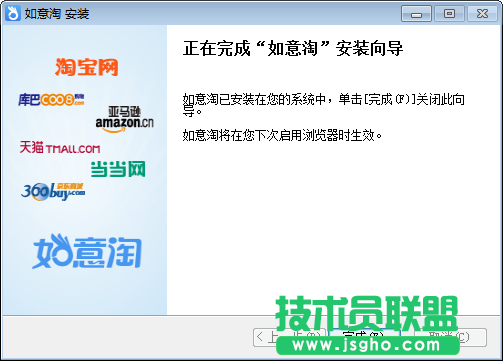Click the 360buy 京东商城 logo
This screenshot has height=361, width=503.
click(x=53, y=192)
